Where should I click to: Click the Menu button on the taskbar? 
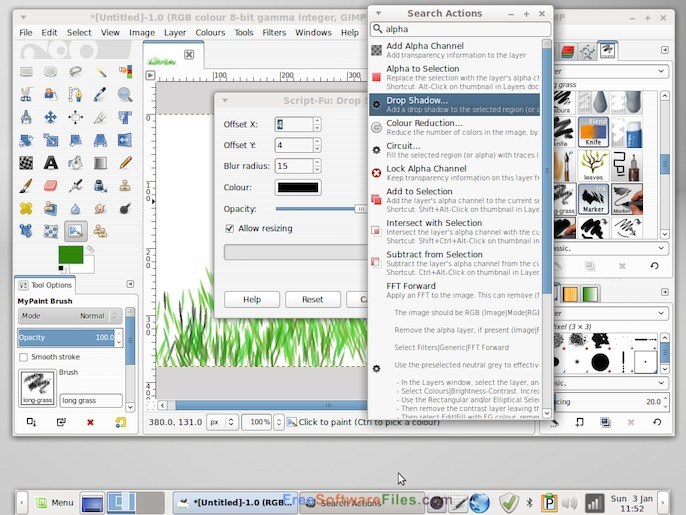[x=54, y=502]
